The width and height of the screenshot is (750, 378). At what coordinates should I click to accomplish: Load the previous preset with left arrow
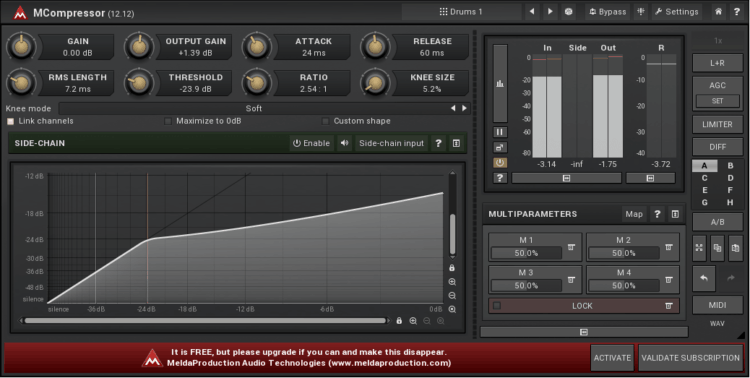click(532, 12)
